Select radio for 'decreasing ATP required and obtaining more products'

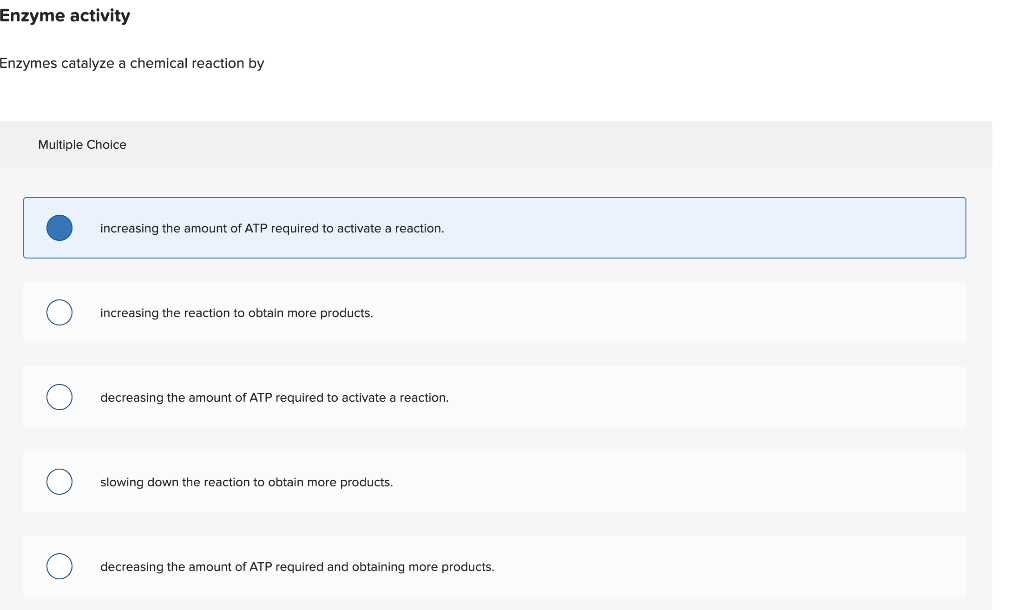(x=60, y=566)
